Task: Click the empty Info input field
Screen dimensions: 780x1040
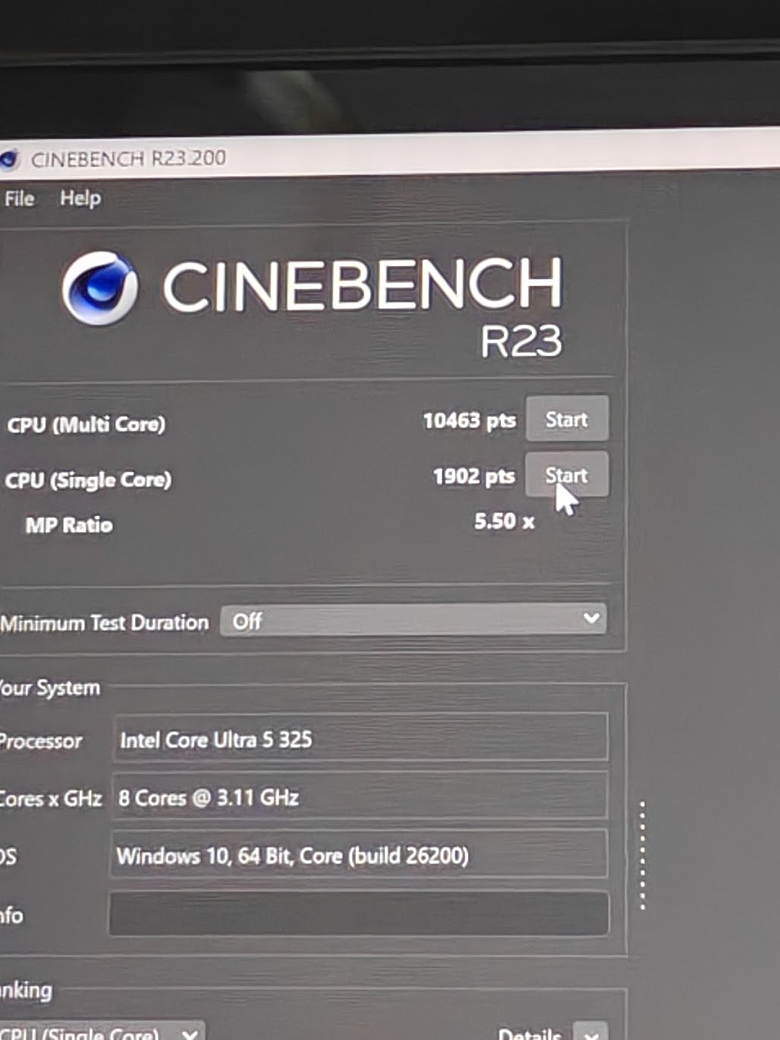Action: pos(359,914)
